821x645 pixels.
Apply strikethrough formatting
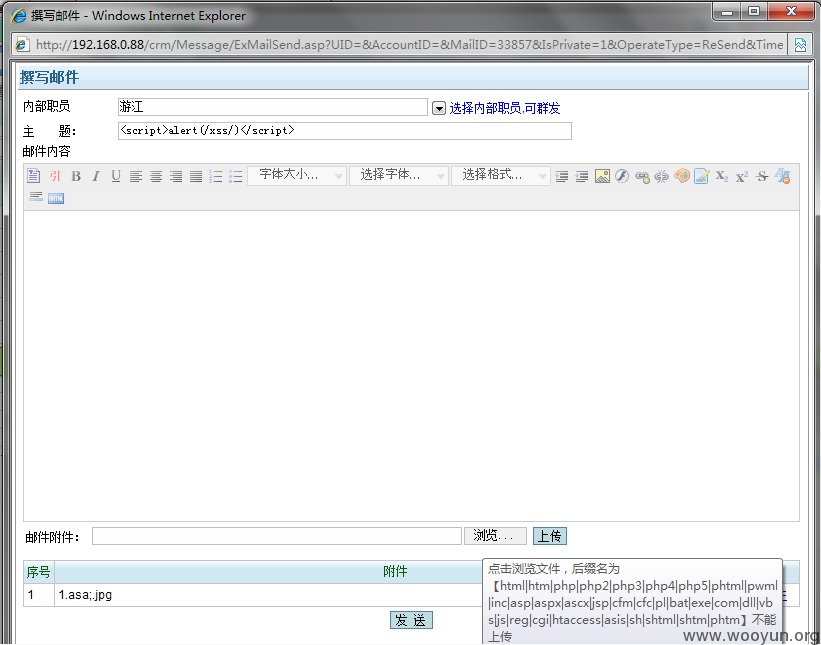762,176
